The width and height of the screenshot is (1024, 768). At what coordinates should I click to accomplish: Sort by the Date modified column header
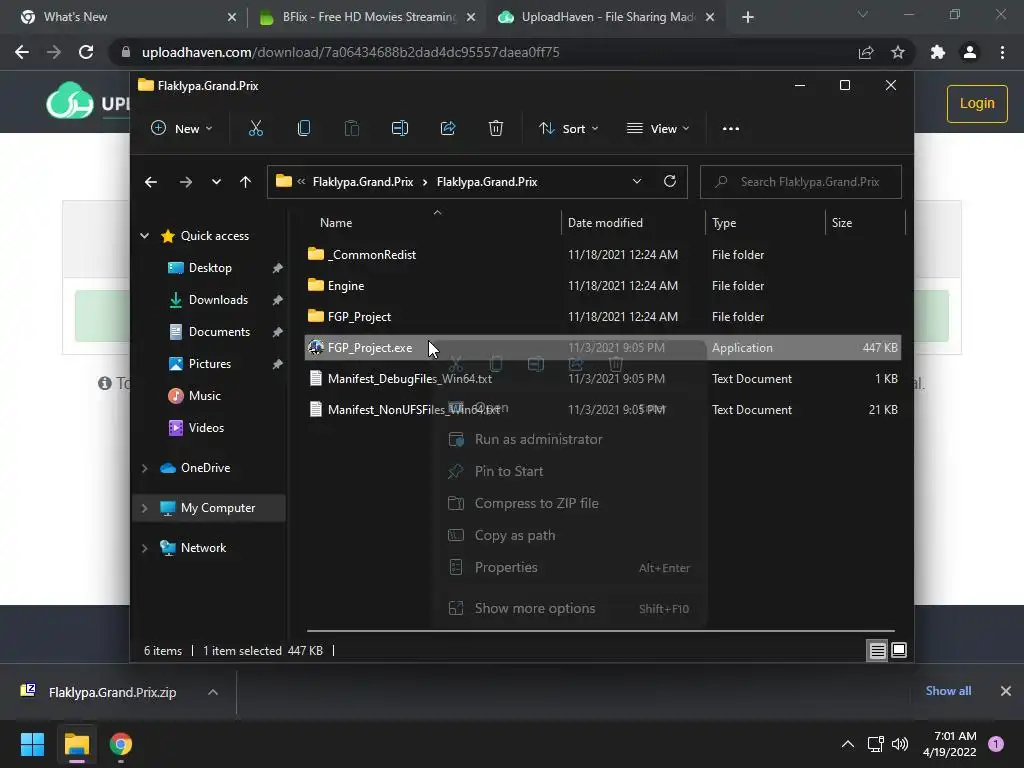[605, 223]
